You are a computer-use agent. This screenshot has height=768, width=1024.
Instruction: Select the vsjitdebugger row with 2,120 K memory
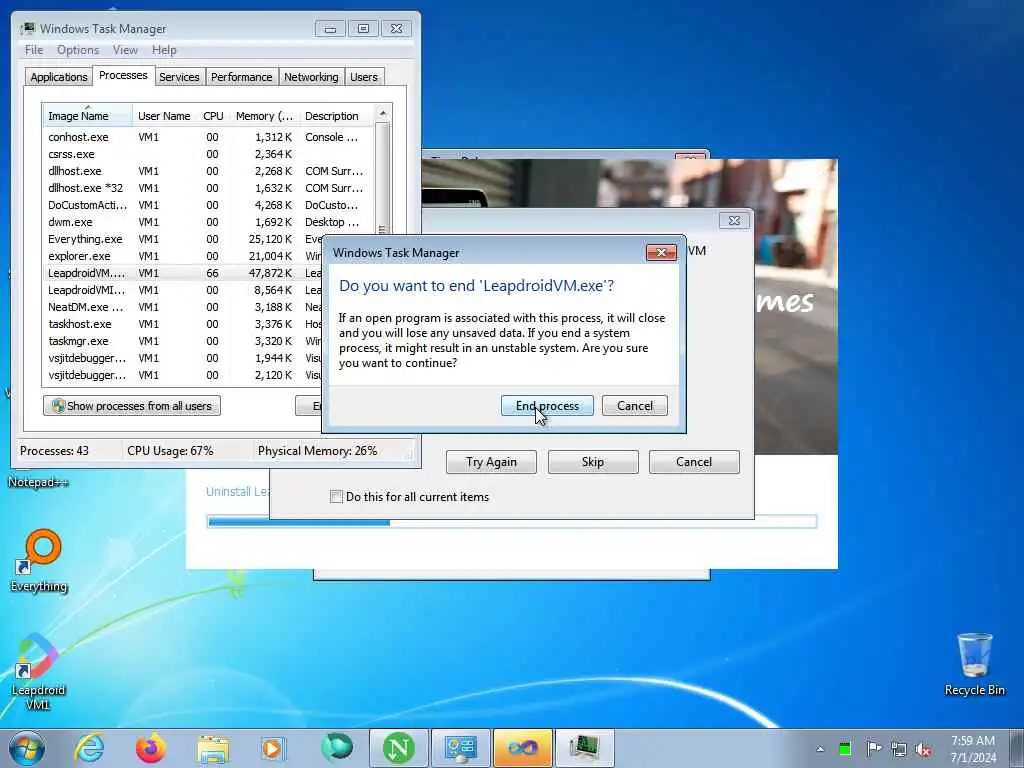(x=183, y=375)
